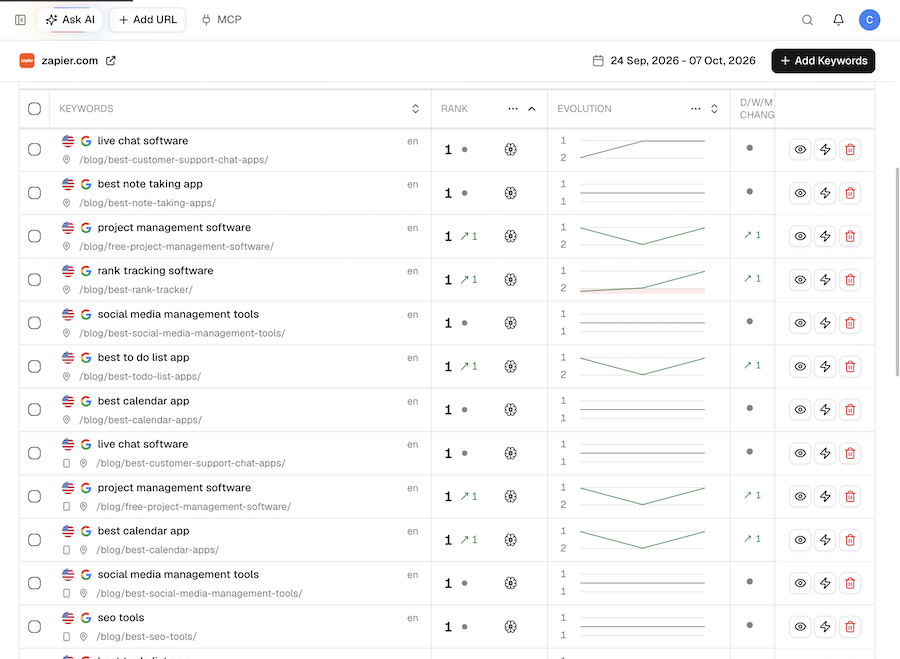Open the MCP item
The image size is (900, 659).
(222, 20)
